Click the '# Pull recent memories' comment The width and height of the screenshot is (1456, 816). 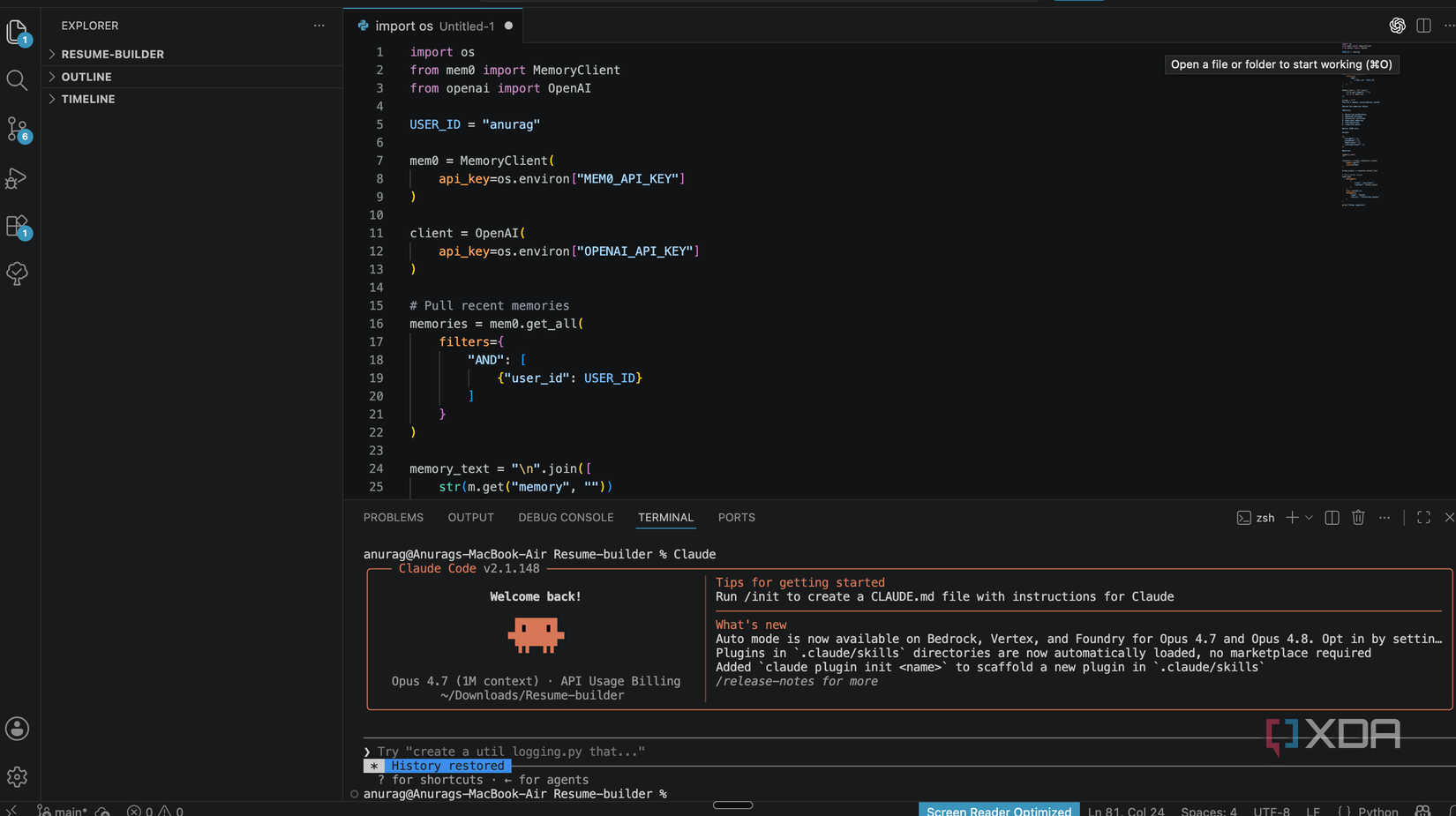[x=489, y=305]
